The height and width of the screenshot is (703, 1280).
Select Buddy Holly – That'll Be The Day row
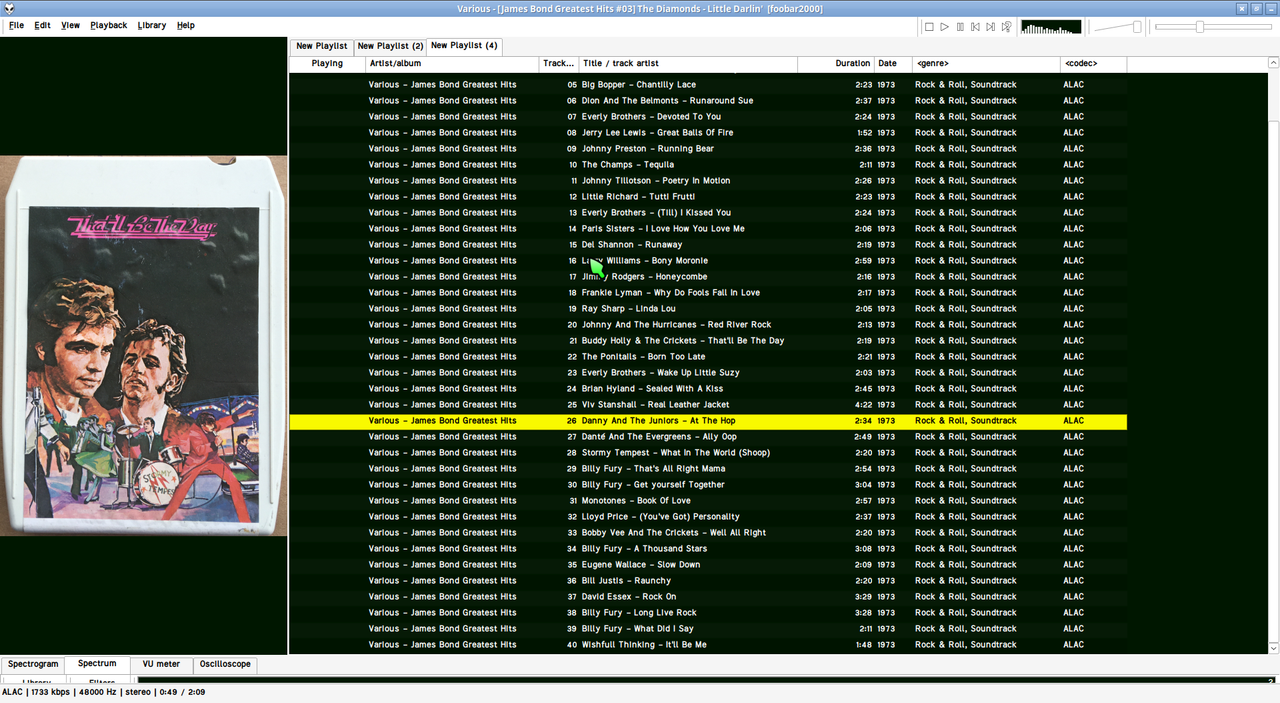(x=708, y=341)
